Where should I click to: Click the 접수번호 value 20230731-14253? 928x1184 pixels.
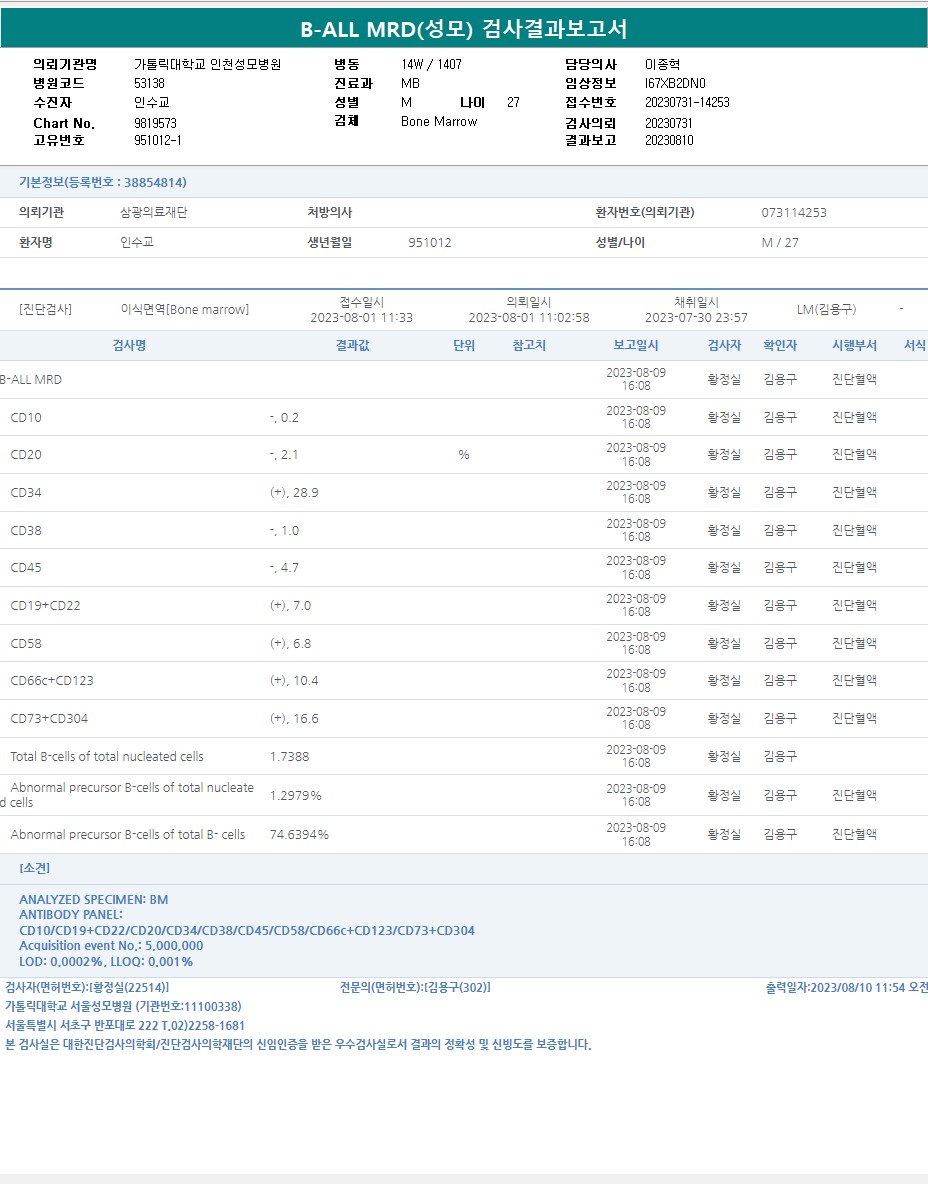click(x=687, y=102)
